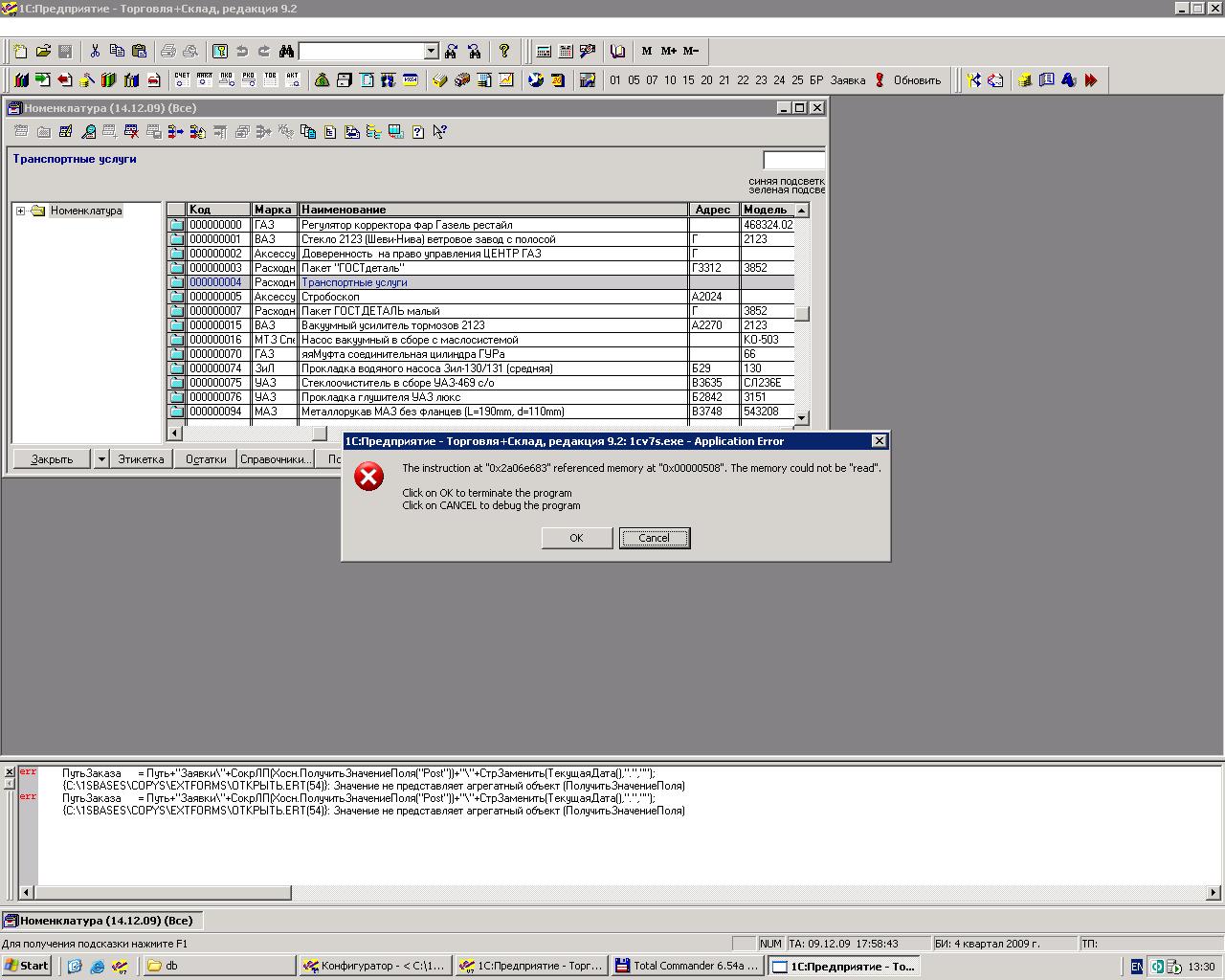Expand the Номенклатура tree node
Viewport: 1225px width, 980px height.
(x=21, y=211)
